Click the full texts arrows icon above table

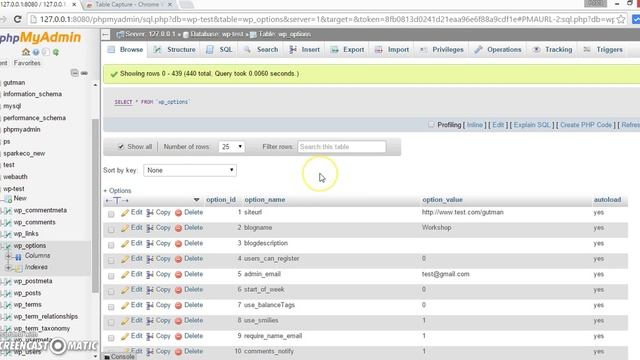tap(117, 200)
